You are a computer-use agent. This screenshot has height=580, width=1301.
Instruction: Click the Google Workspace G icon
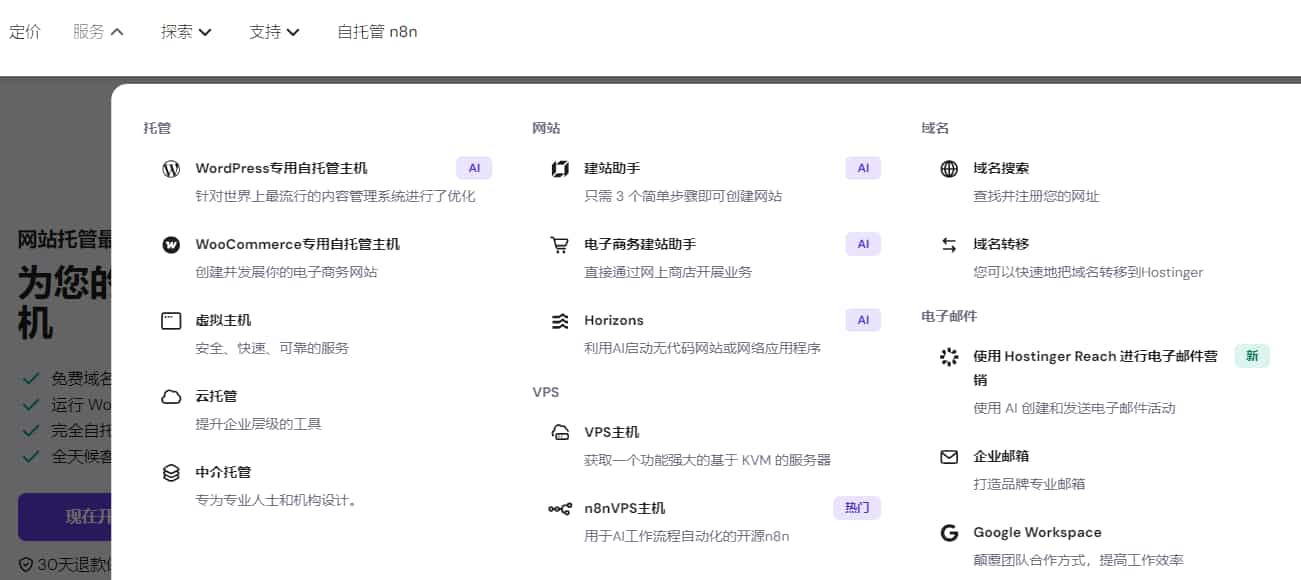tap(948, 533)
